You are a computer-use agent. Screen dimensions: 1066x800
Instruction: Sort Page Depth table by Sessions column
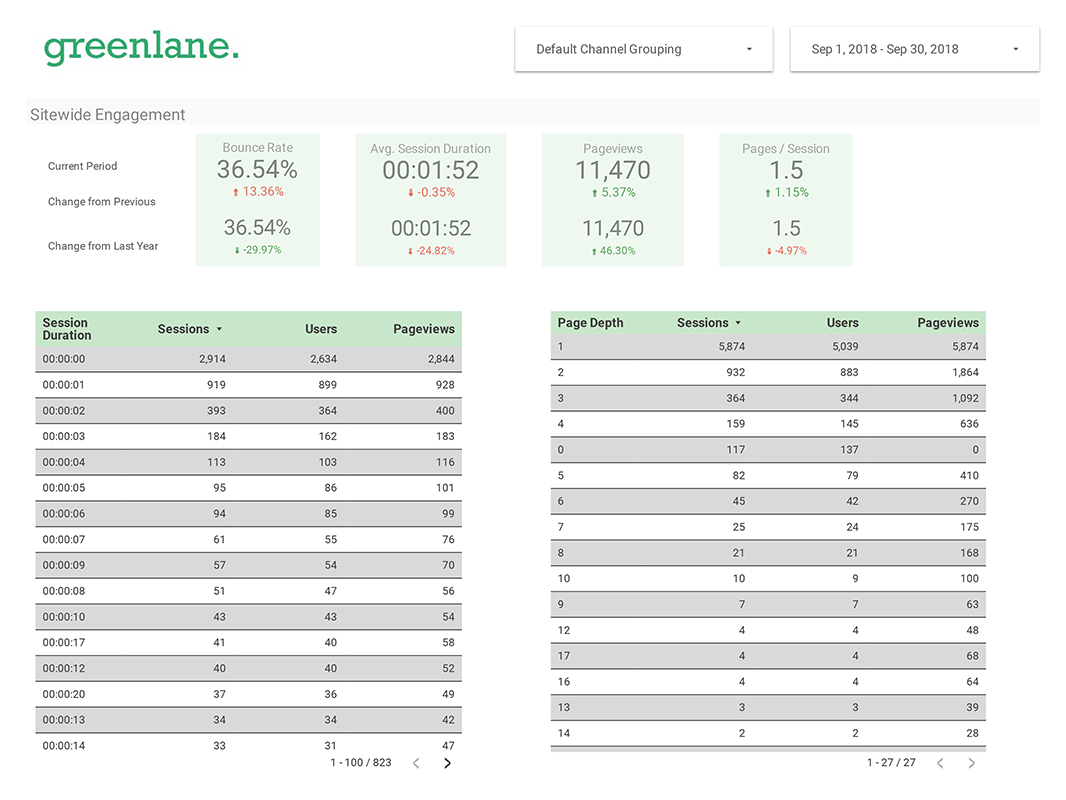[708, 323]
